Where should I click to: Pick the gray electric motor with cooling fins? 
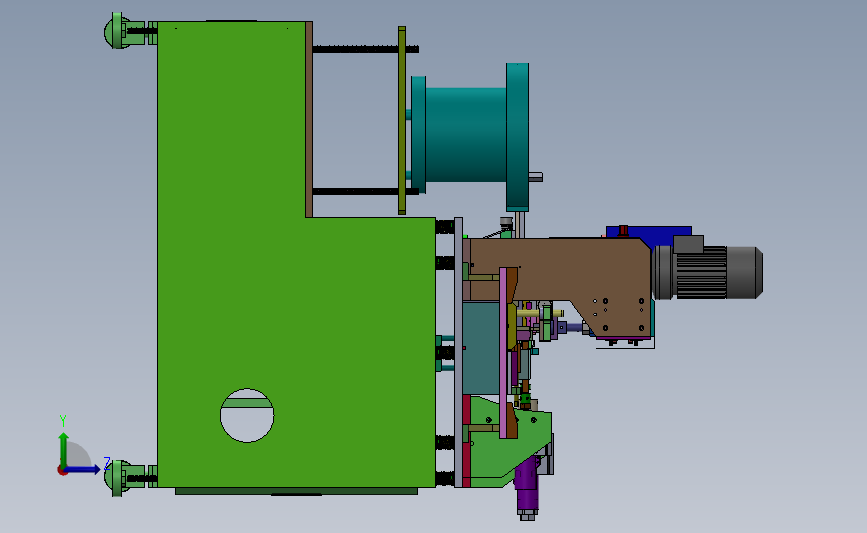[708, 271]
